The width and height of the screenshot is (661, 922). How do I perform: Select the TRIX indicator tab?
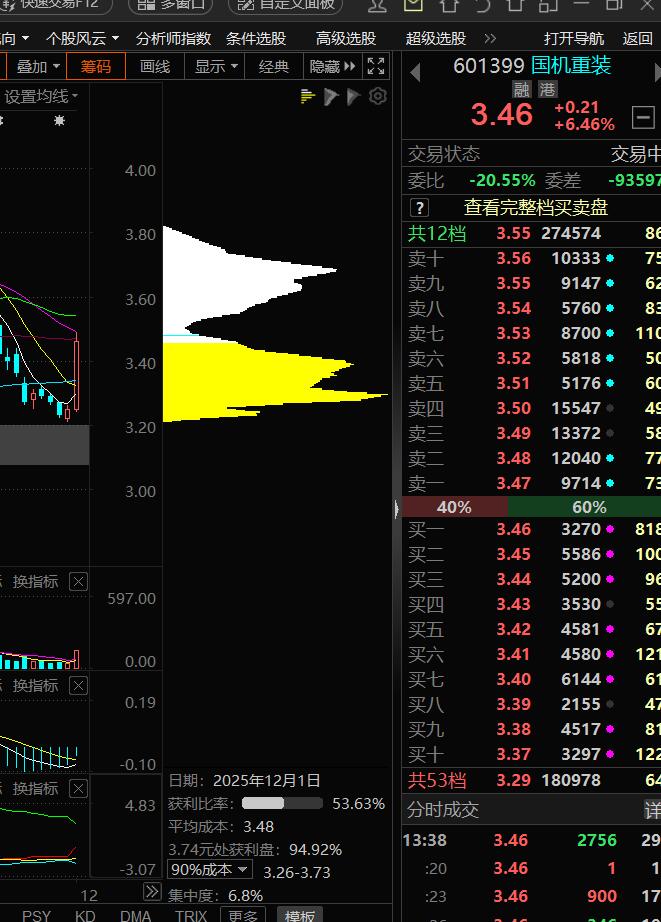[x=191, y=916]
